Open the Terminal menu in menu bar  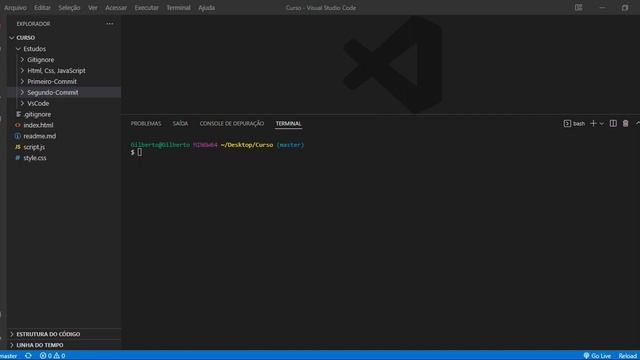pos(178,8)
